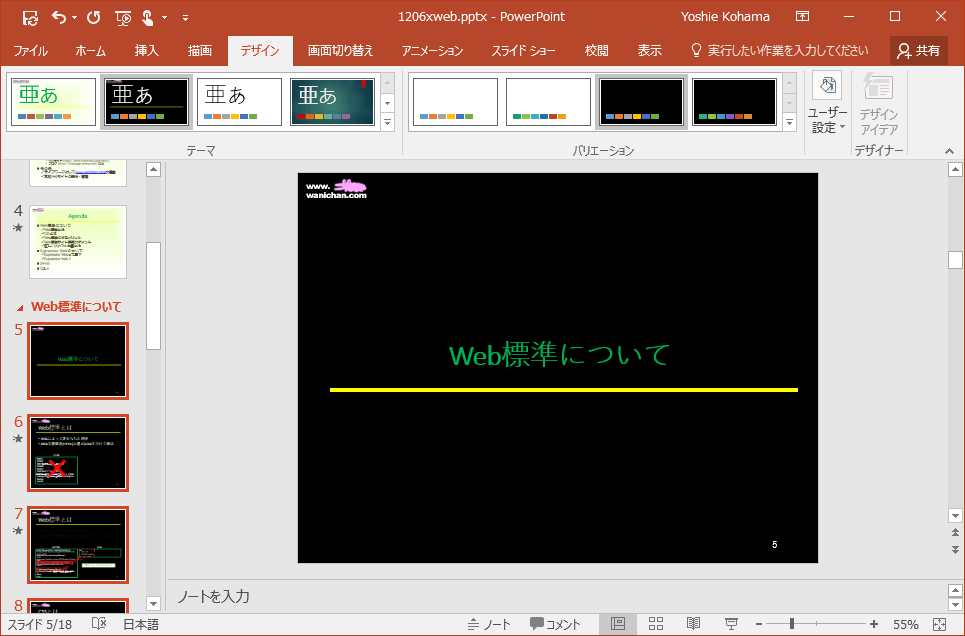Image resolution: width=965 pixels, height=636 pixels.
Task: Start Slide Show icon in status bar
Action: pos(731,624)
